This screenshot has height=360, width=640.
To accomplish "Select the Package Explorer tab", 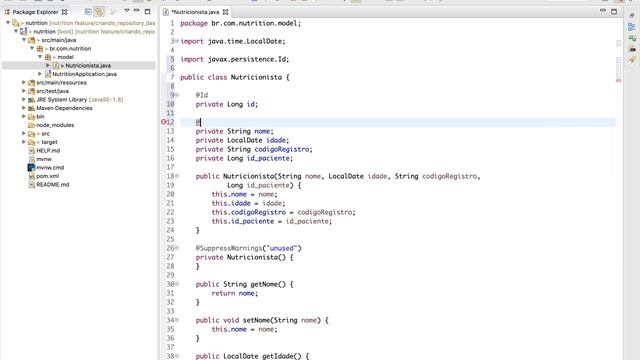I will pyautogui.click(x=35, y=12).
